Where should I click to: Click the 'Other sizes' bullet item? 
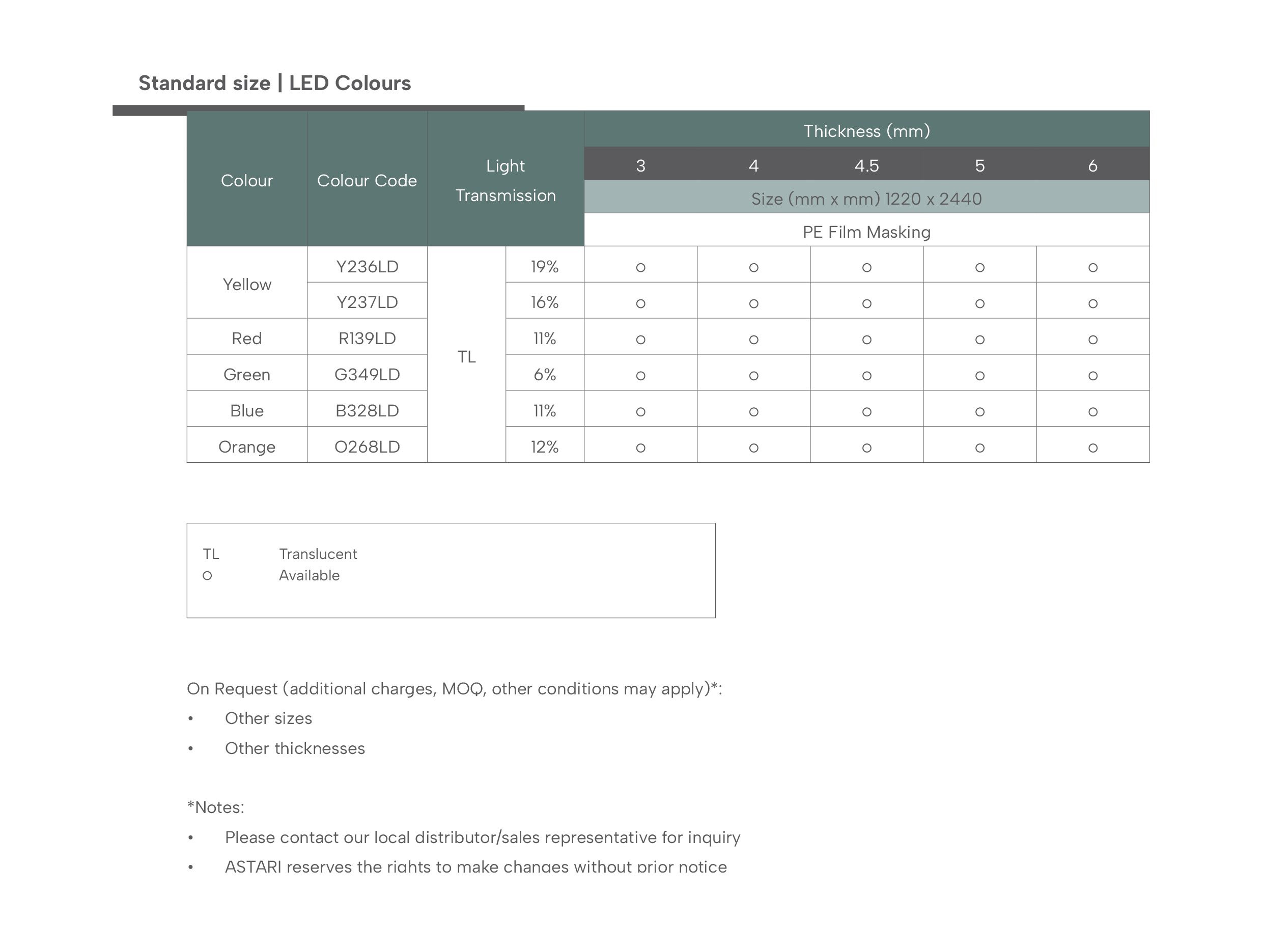click(268, 718)
